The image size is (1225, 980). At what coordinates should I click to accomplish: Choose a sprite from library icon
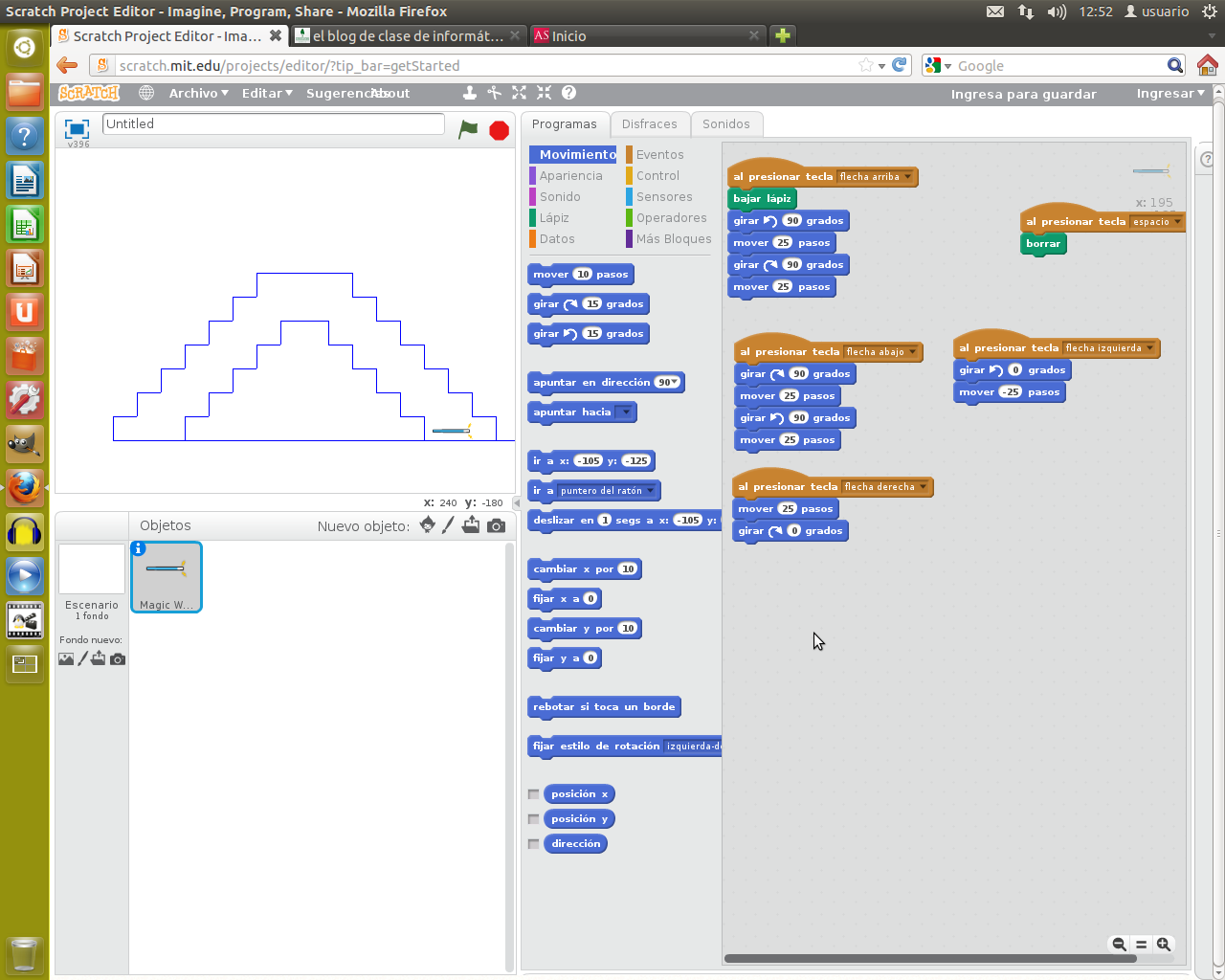(x=426, y=524)
